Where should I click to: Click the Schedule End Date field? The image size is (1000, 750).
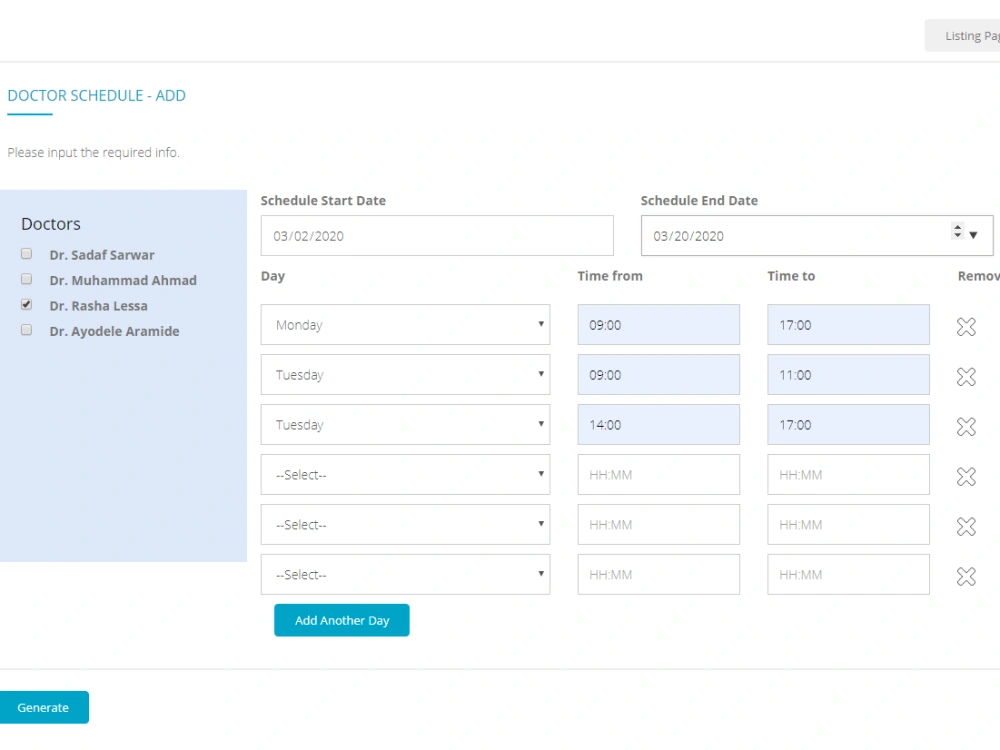pos(817,235)
